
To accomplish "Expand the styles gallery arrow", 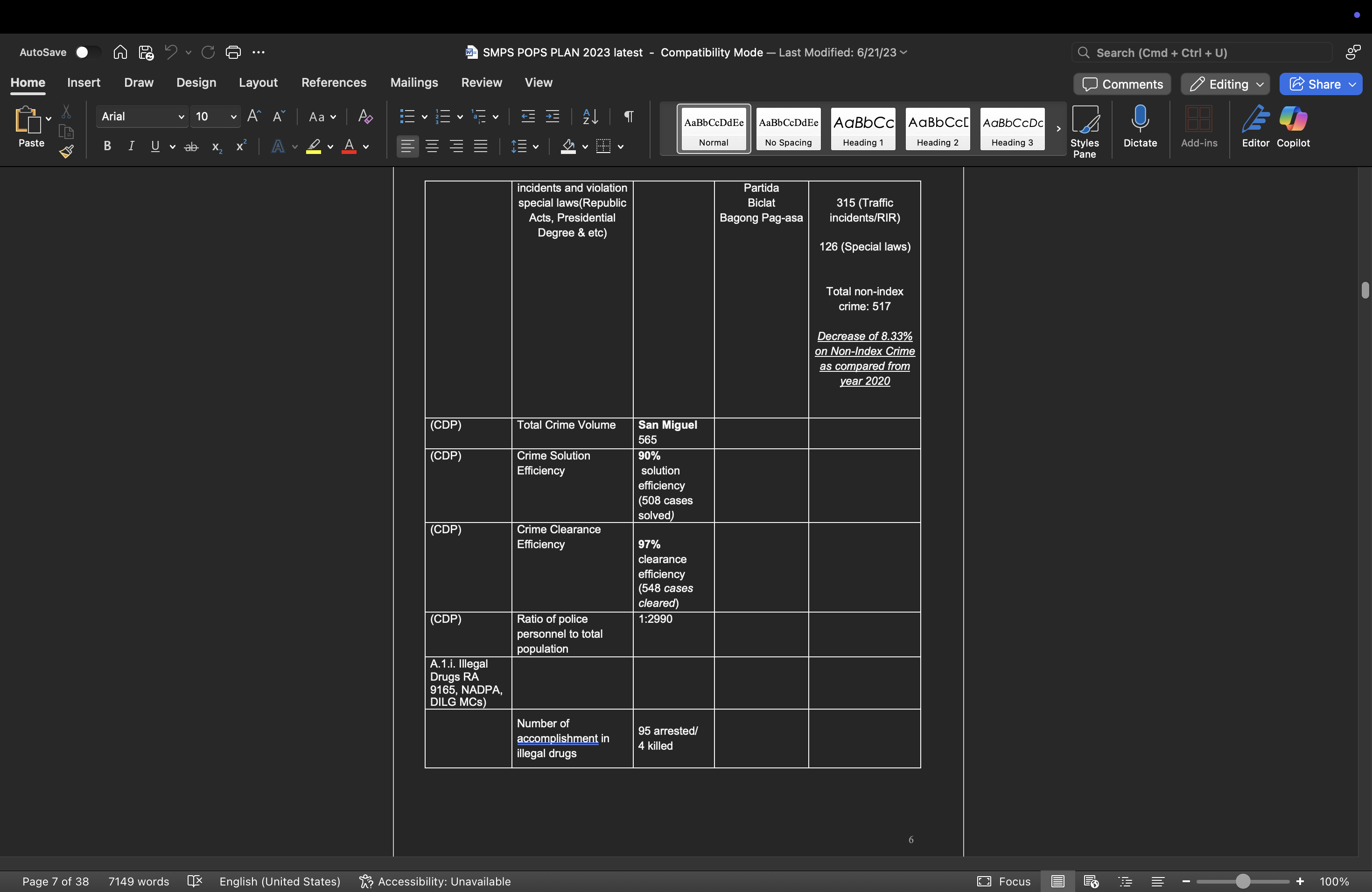I will (x=1058, y=129).
